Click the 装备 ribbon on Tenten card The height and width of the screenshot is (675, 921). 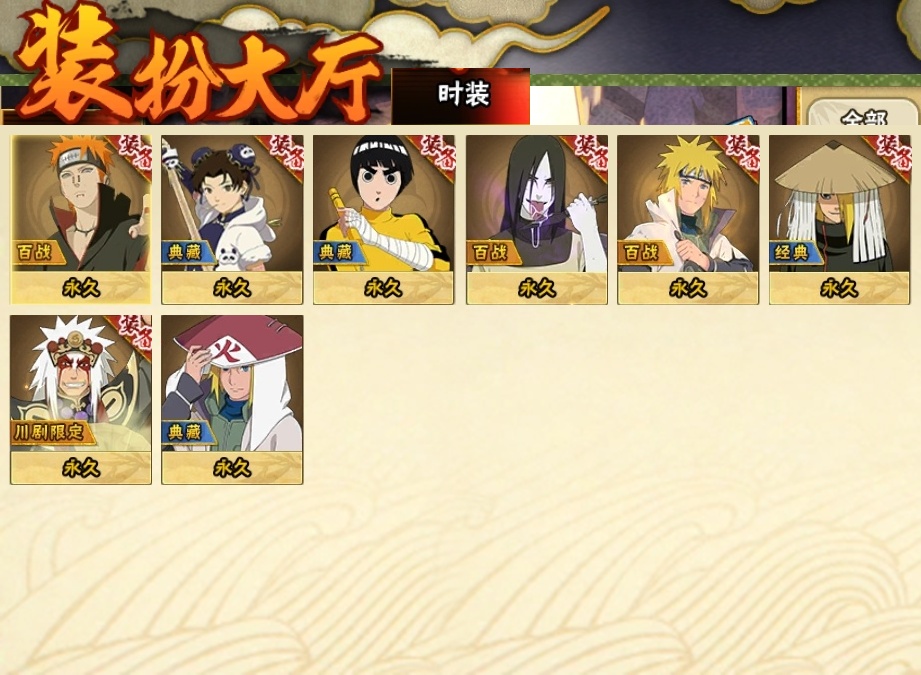pos(288,150)
